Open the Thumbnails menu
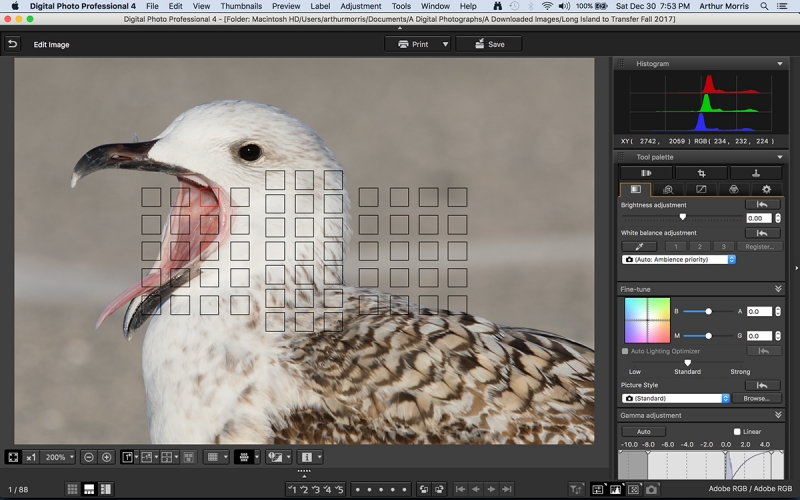Image resolution: width=800 pixels, height=500 pixels. pyautogui.click(x=241, y=6)
